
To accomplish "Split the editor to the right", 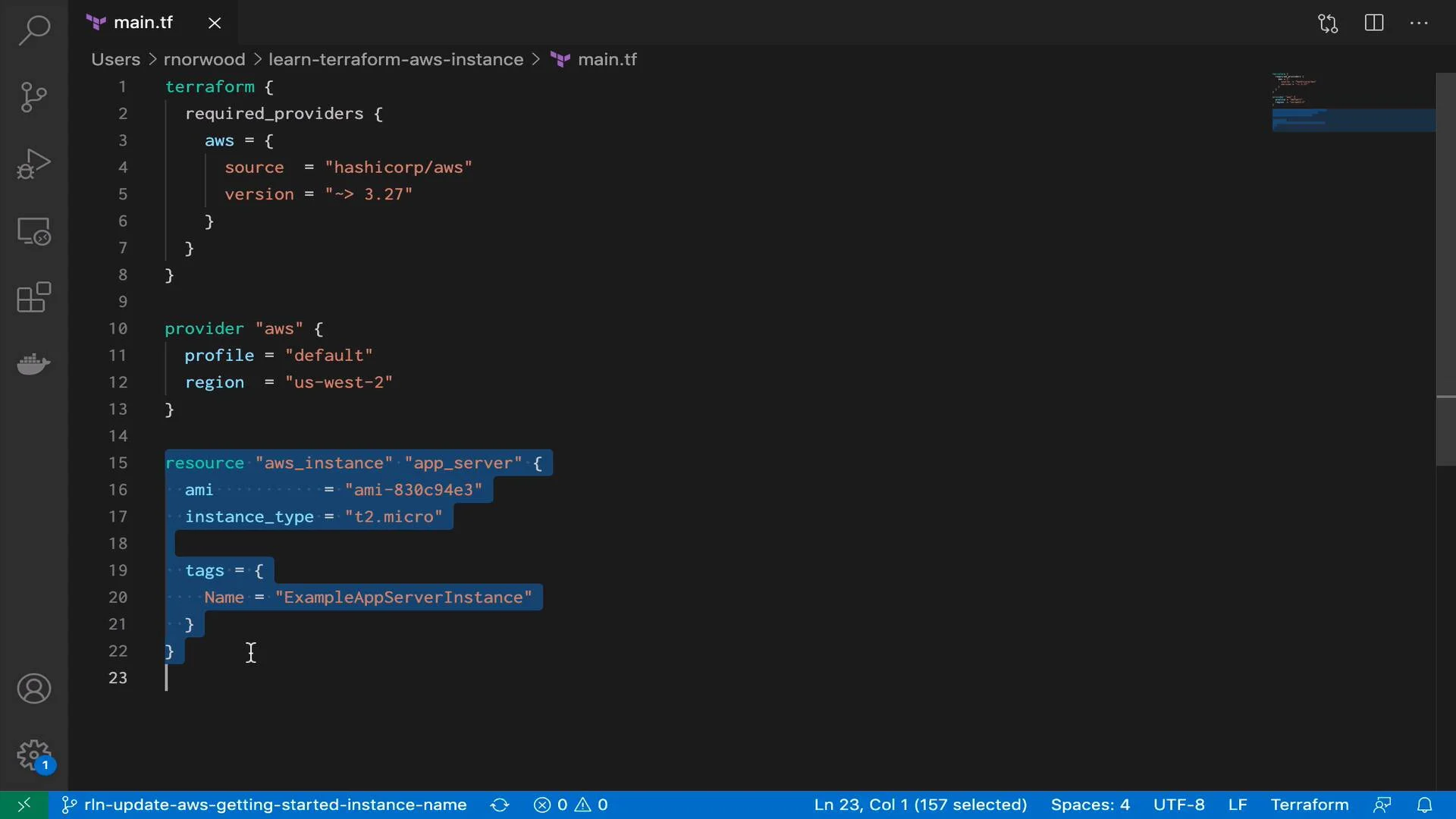I will pyautogui.click(x=1374, y=23).
